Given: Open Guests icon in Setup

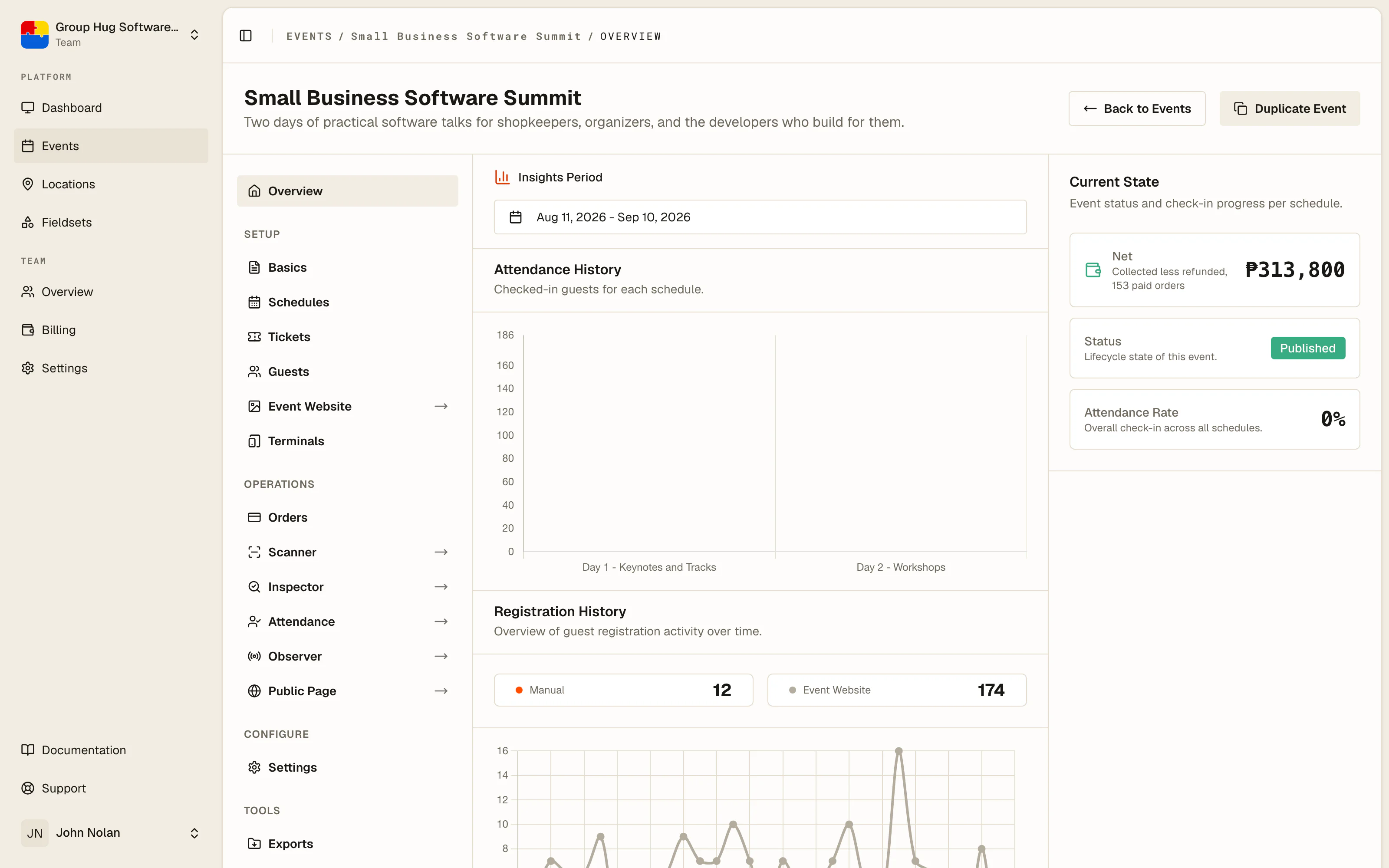Looking at the screenshot, I should click(254, 372).
